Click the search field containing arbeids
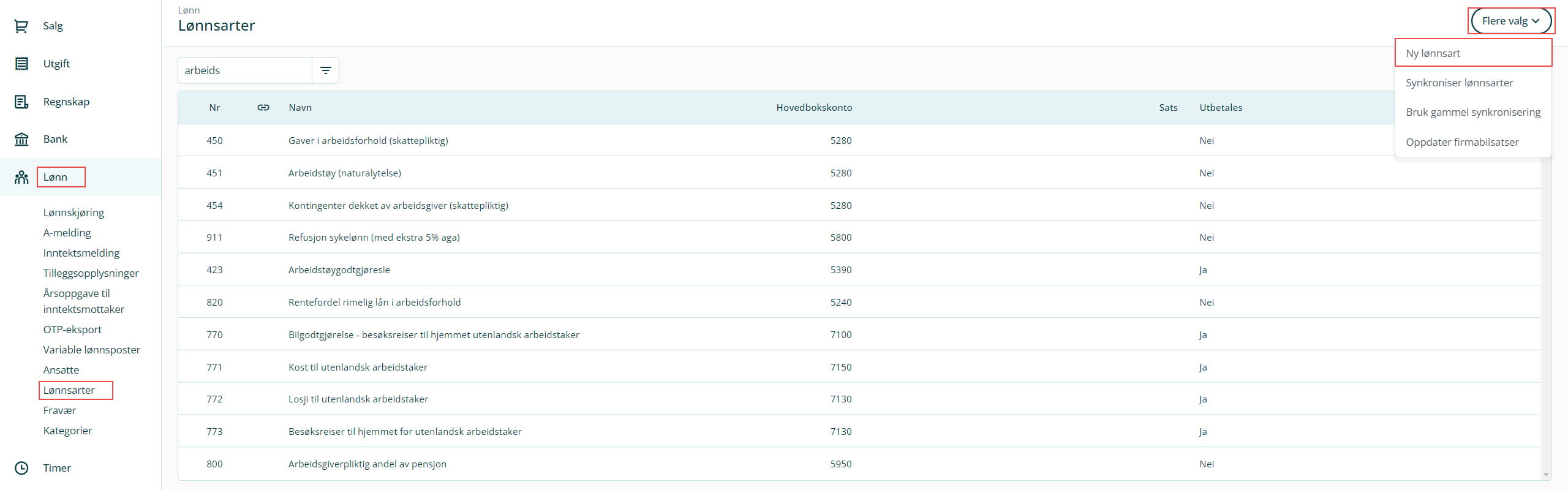The image size is (1568, 490). tap(245, 70)
